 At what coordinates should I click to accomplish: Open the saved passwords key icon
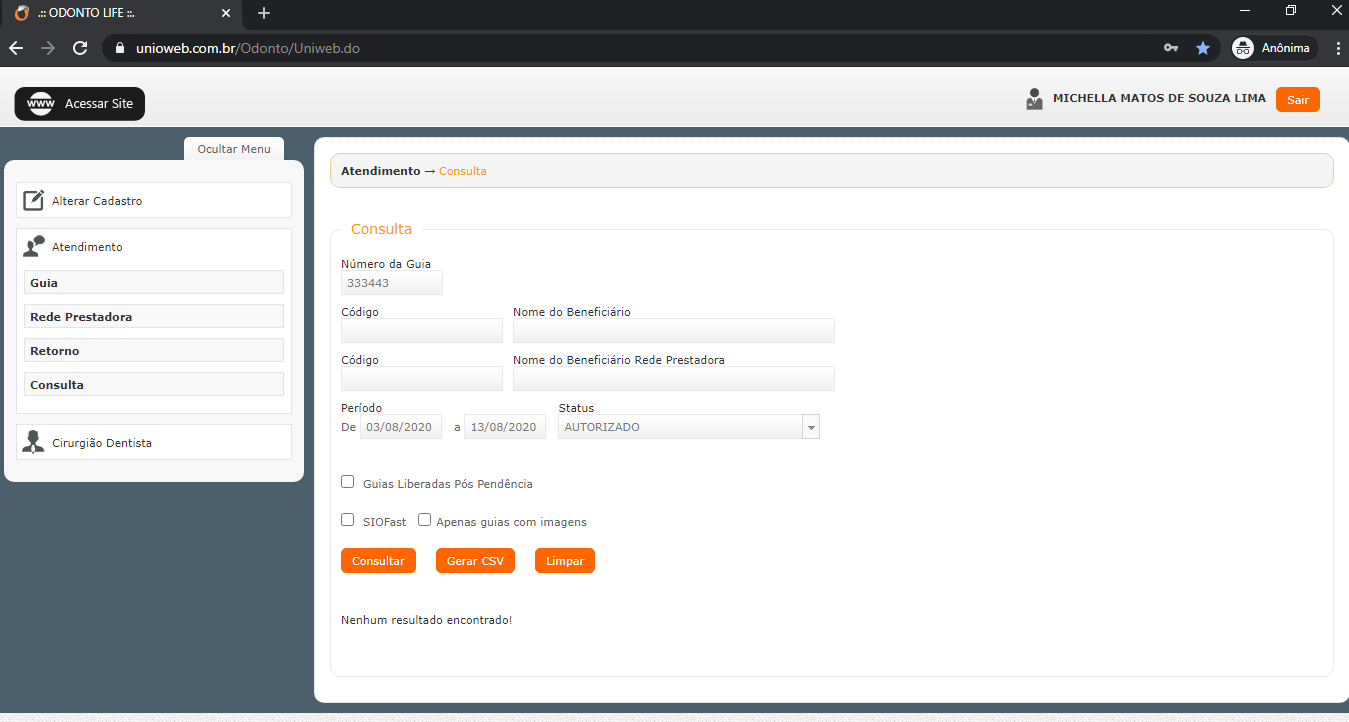point(1171,48)
